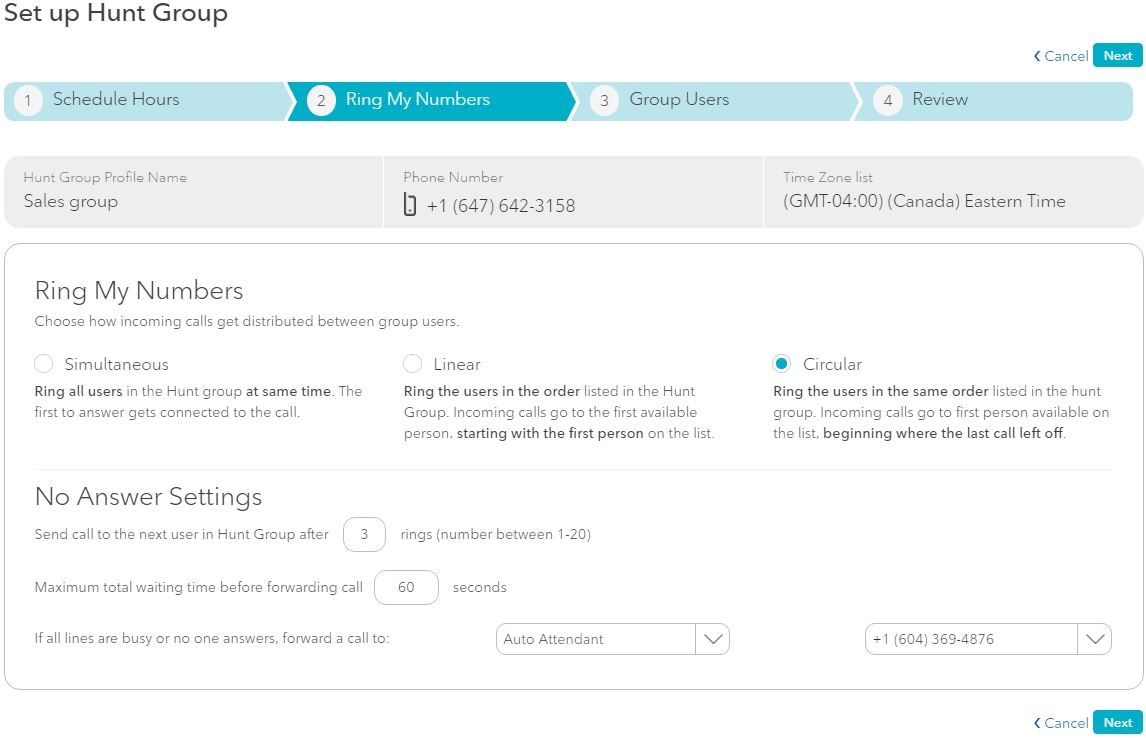The width and height of the screenshot is (1146, 738).
Task: Click the step 1 circle icon
Action: tap(28, 101)
